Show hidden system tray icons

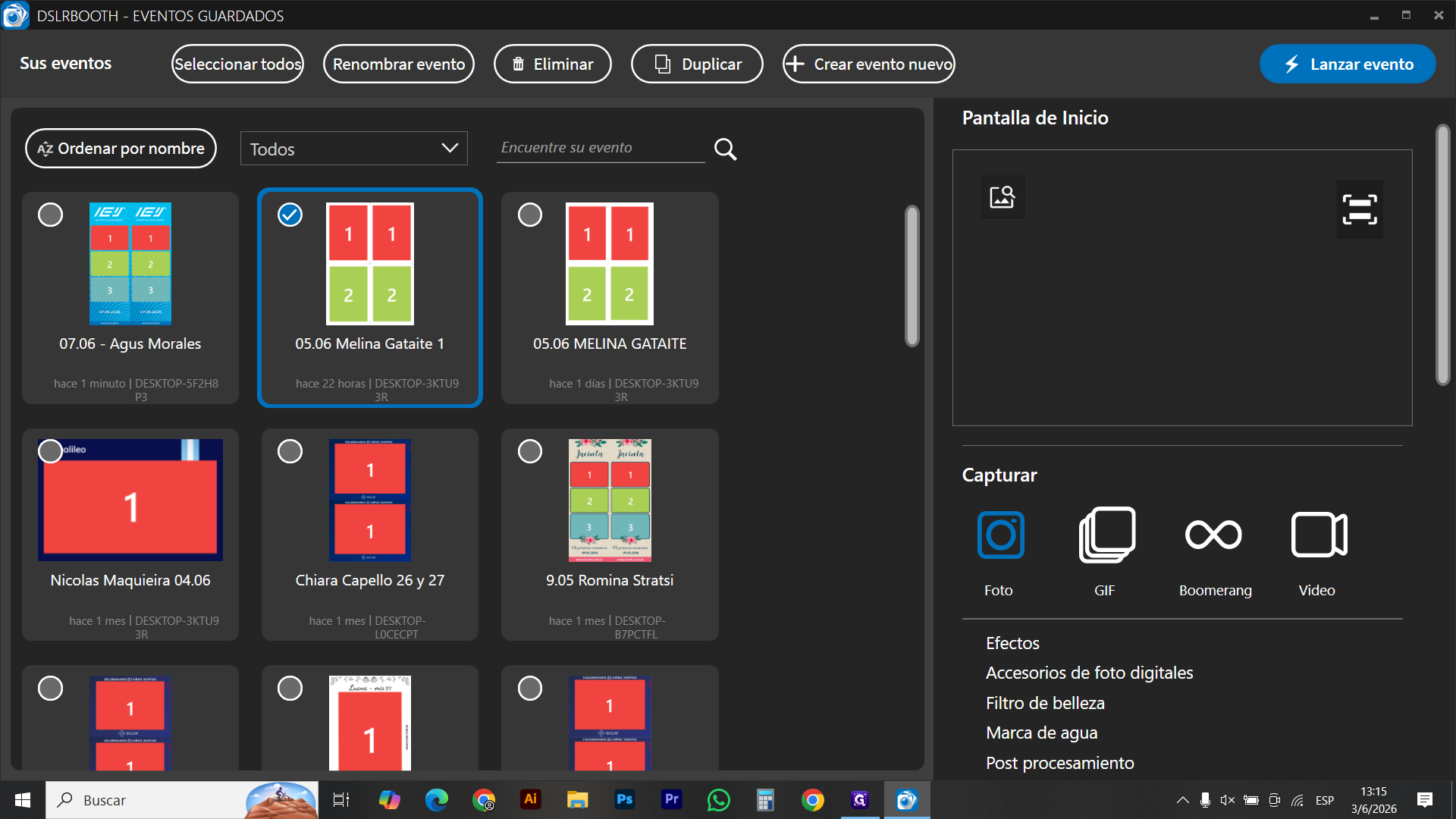point(1182,800)
